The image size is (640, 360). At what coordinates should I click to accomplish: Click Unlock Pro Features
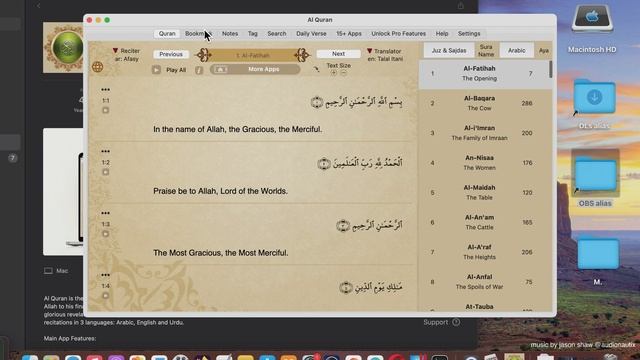pos(398,33)
